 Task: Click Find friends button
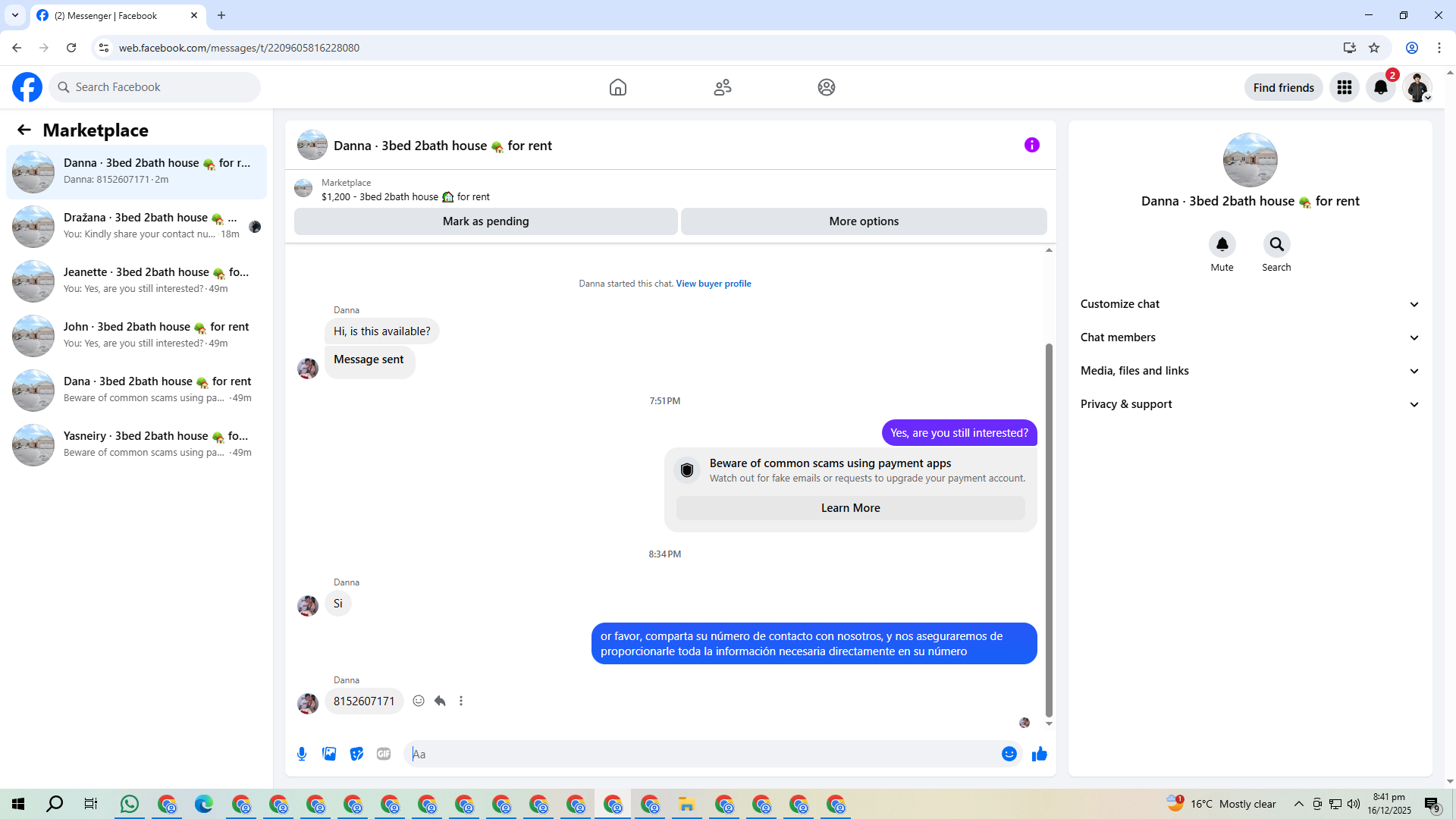1284,87
